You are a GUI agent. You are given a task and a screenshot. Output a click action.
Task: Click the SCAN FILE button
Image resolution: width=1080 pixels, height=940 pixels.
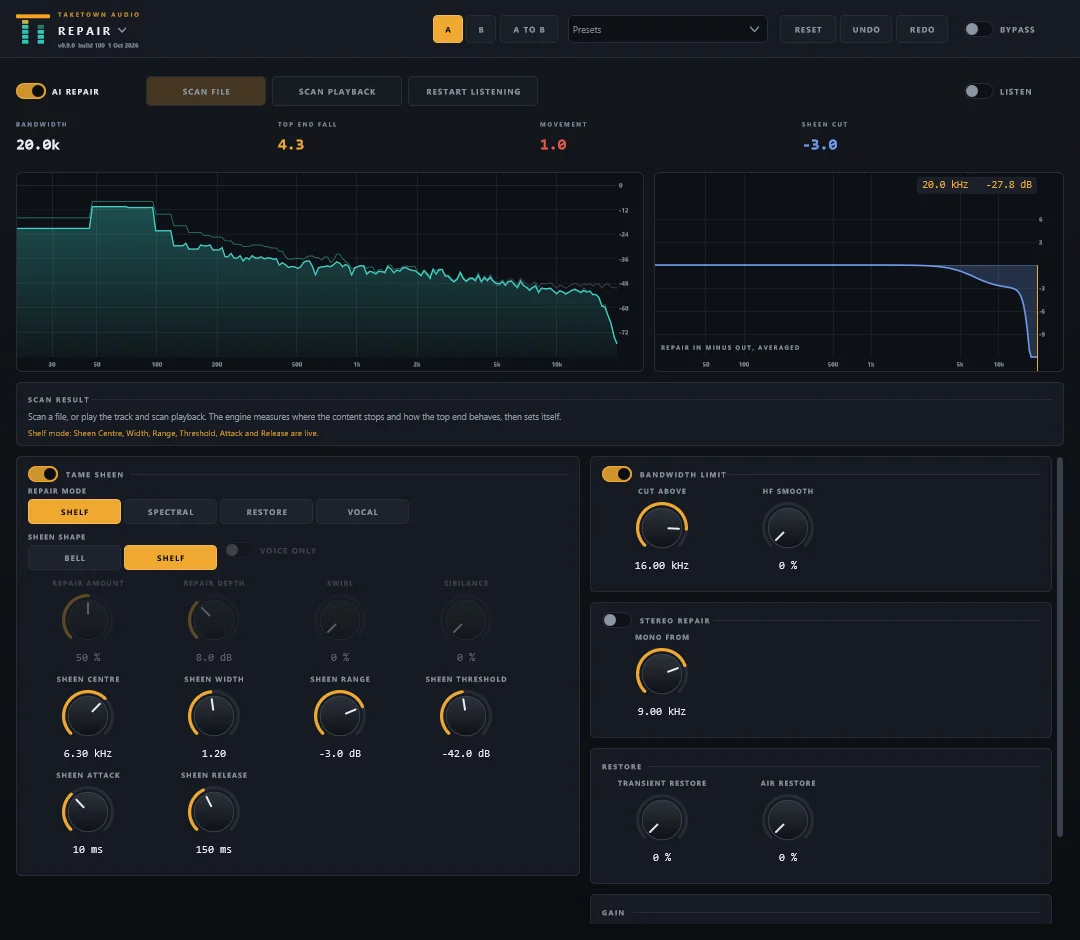click(206, 92)
